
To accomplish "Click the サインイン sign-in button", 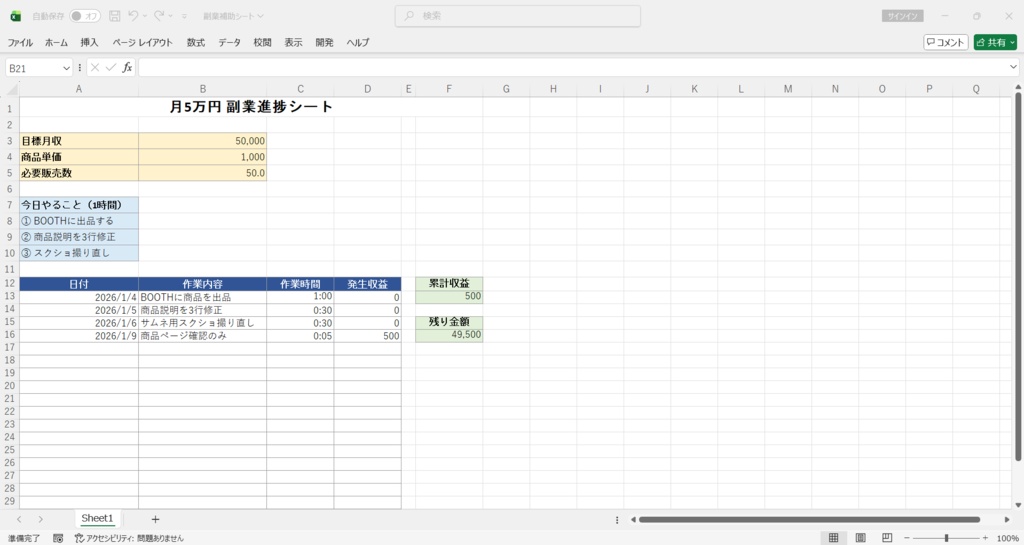I will tap(902, 16).
